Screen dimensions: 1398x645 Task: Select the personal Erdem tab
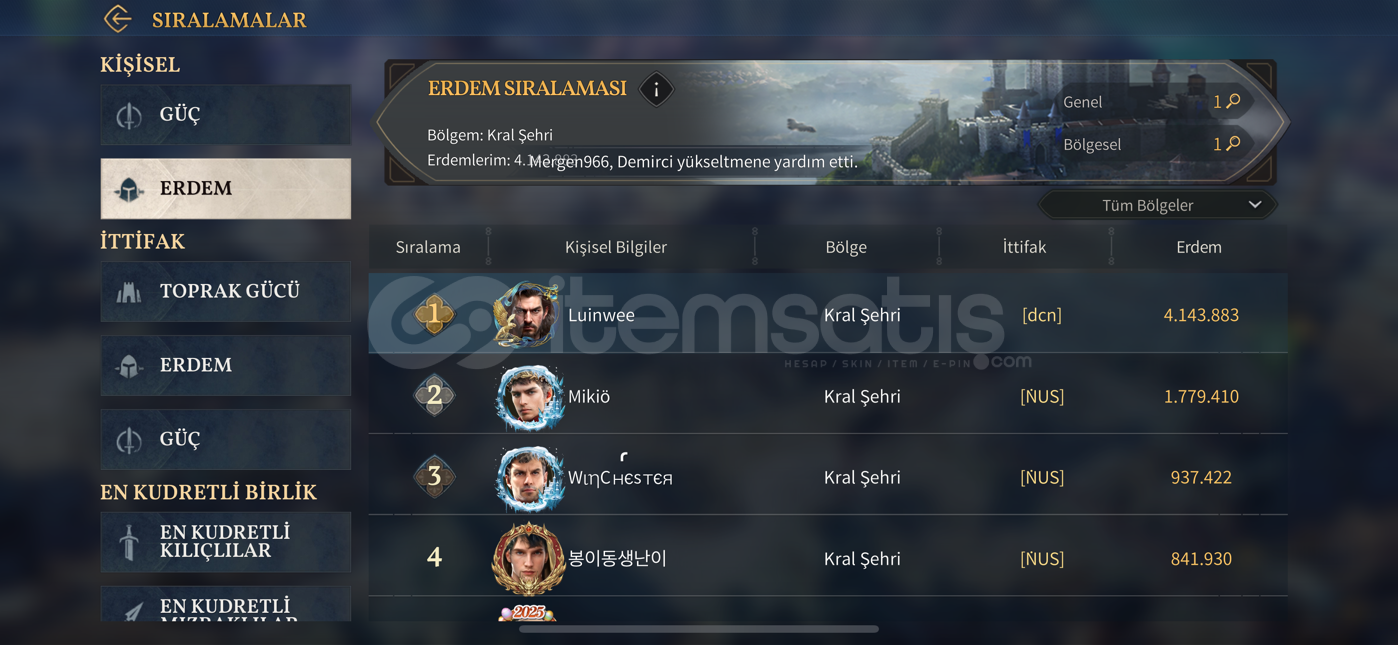(x=226, y=188)
